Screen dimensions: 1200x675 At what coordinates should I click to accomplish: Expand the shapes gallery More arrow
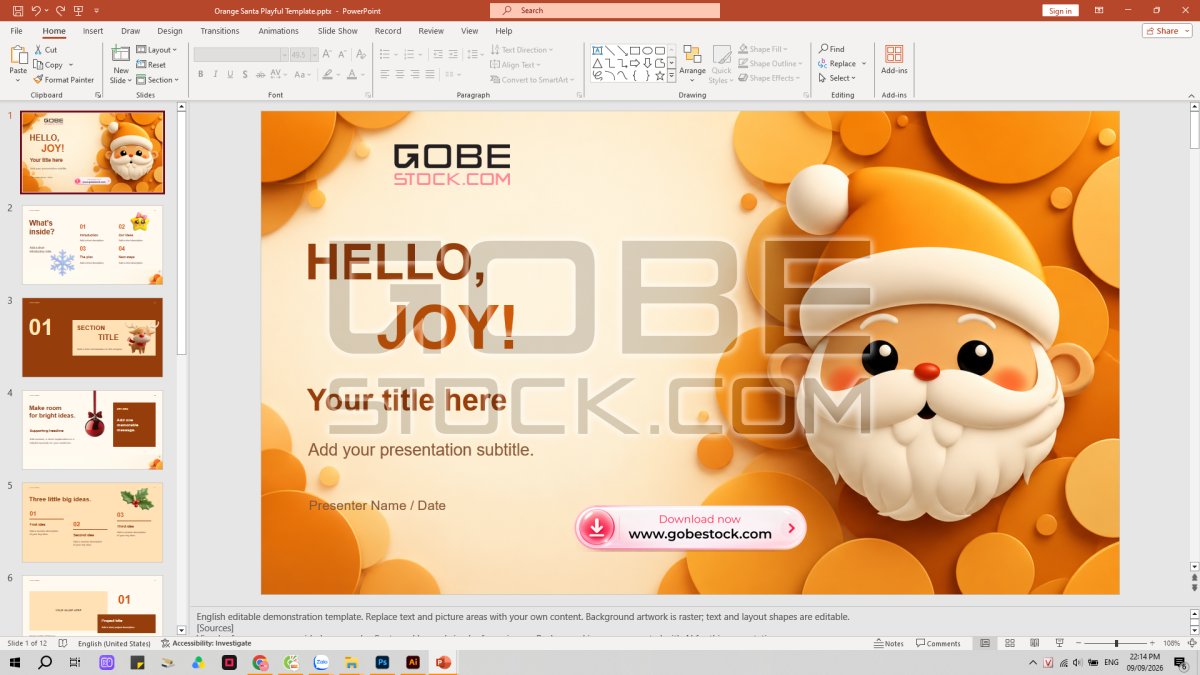coord(672,75)
